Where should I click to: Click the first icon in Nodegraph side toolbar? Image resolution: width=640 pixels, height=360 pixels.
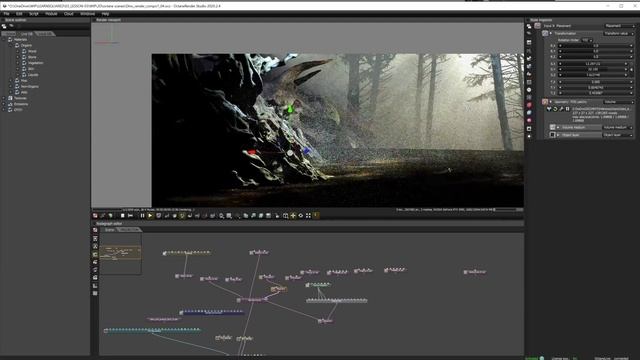point(95,230)
